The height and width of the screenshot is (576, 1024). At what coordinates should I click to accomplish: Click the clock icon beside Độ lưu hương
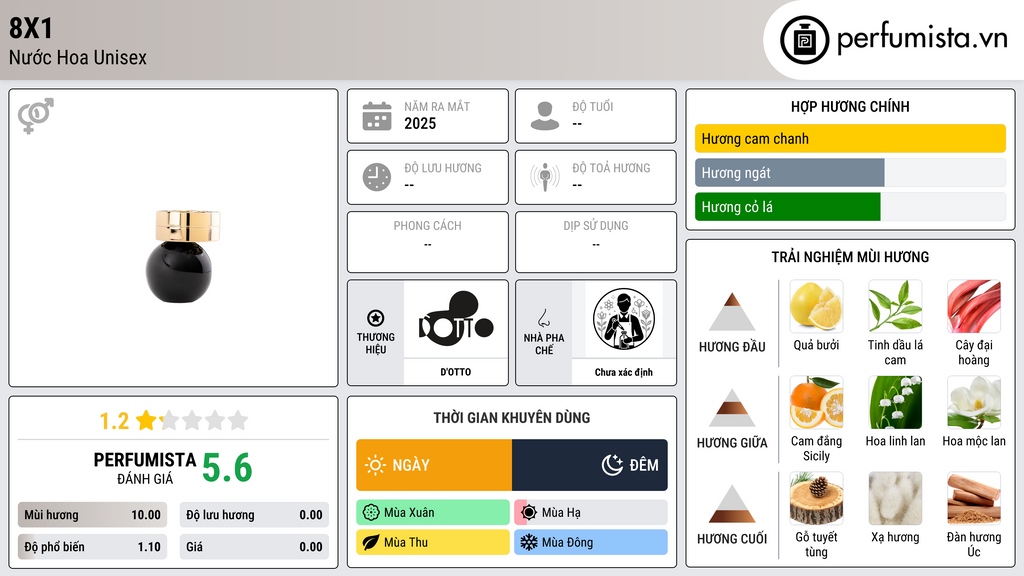tap(377, 177)
